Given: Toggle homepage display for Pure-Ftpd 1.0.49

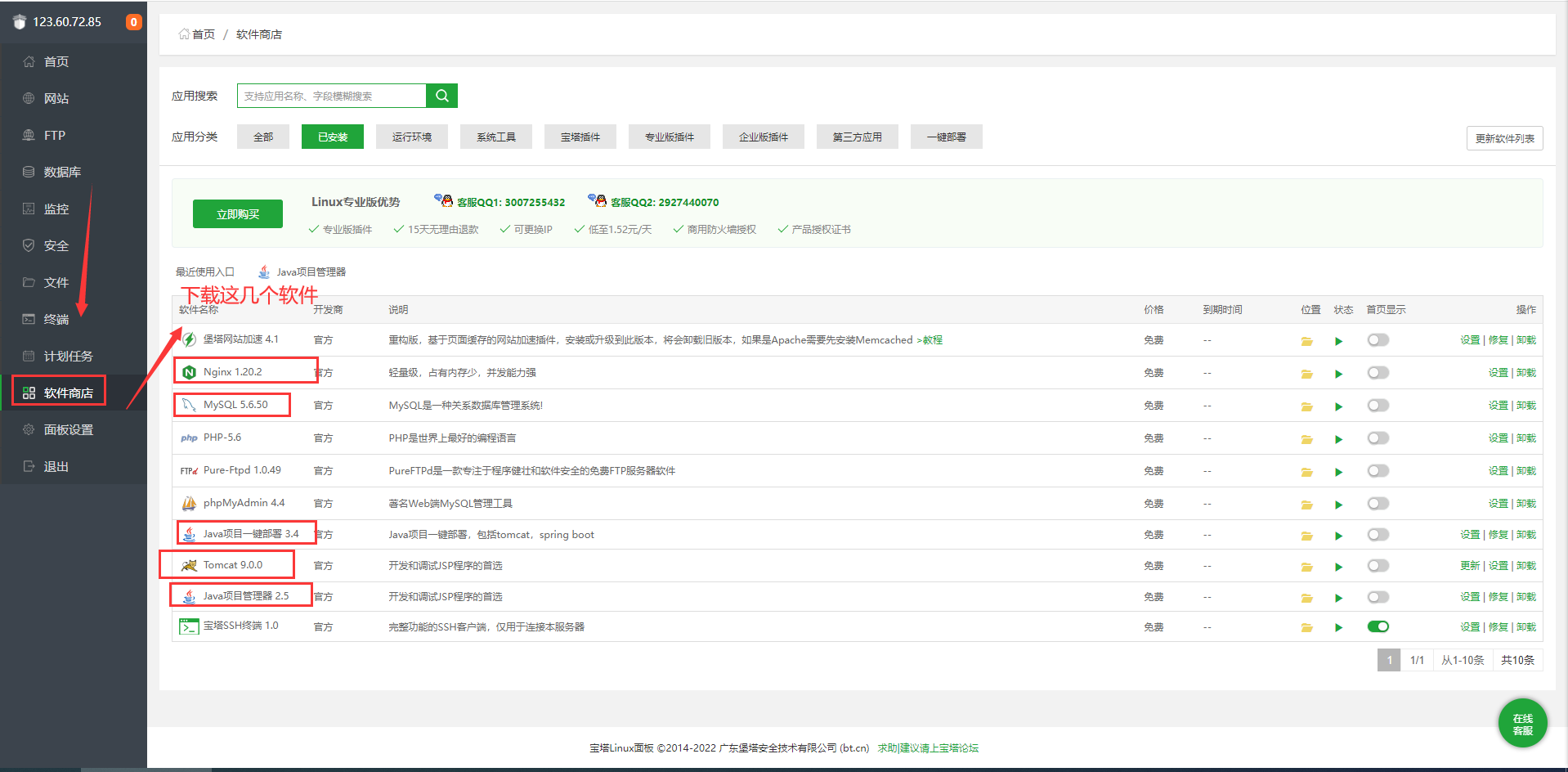Looking at the screenshot, I should pyautogui.click(x=1378, y=471).
